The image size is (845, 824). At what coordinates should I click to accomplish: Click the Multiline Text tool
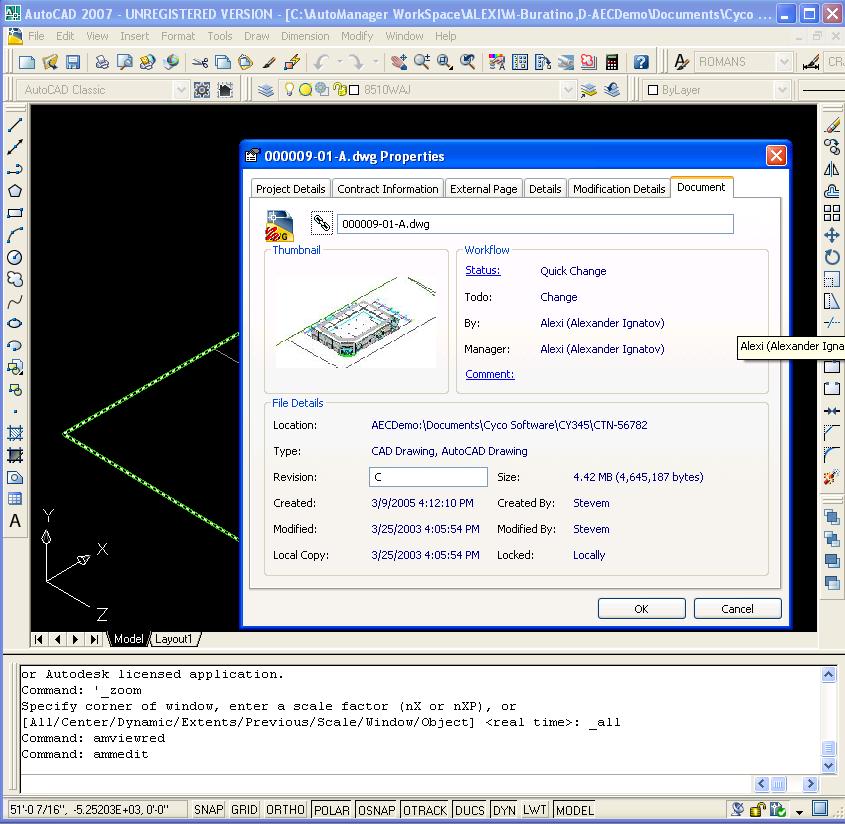(x=15, y=521)
